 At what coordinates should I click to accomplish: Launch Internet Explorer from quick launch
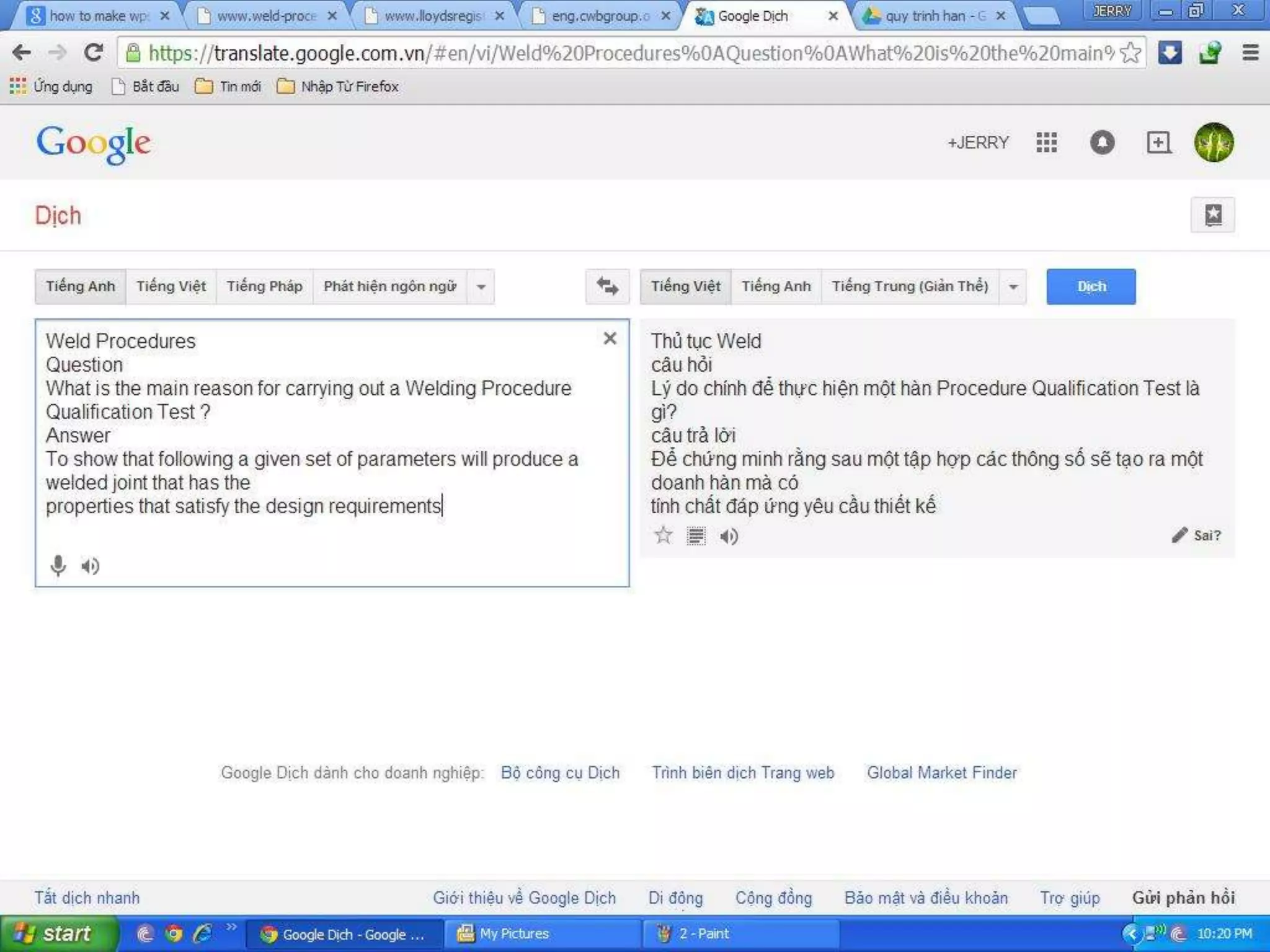[203, 933]
